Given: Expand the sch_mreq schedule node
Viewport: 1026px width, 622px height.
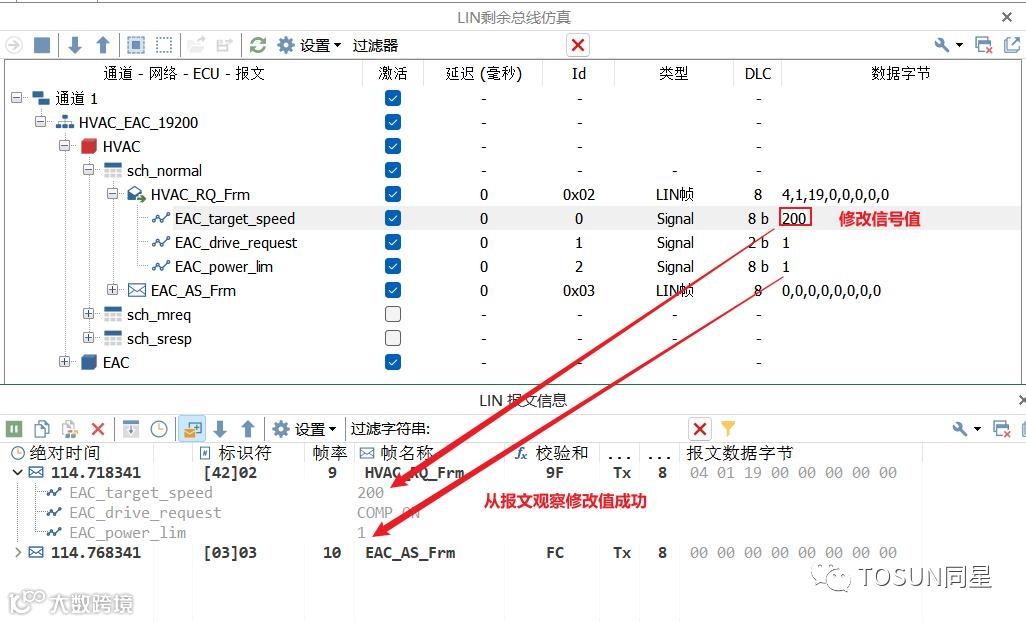Looking at the screenshot, I should point(88,314).
